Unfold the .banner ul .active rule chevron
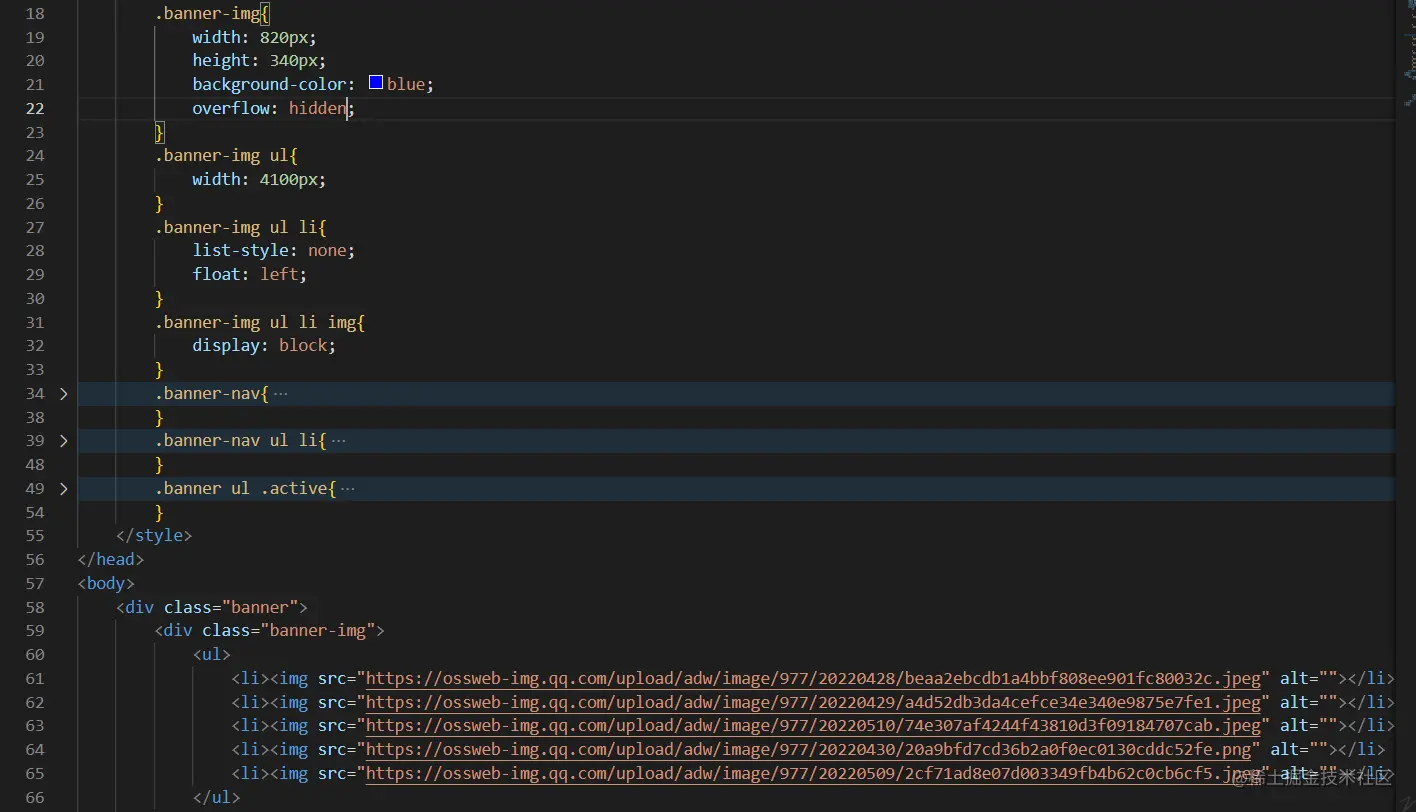Image resolution: width=1416 pixels, height=812 pixels. click(x=64, y=489)
